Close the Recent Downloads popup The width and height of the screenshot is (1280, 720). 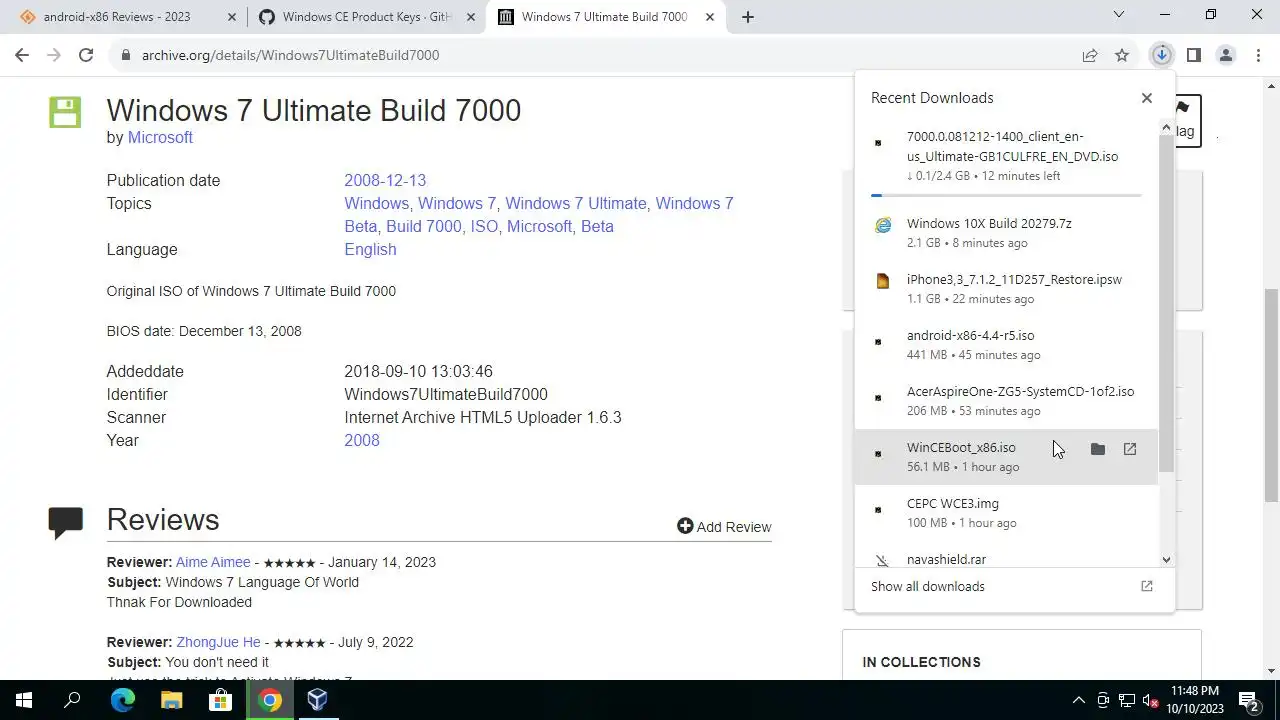coord(1146,98)
